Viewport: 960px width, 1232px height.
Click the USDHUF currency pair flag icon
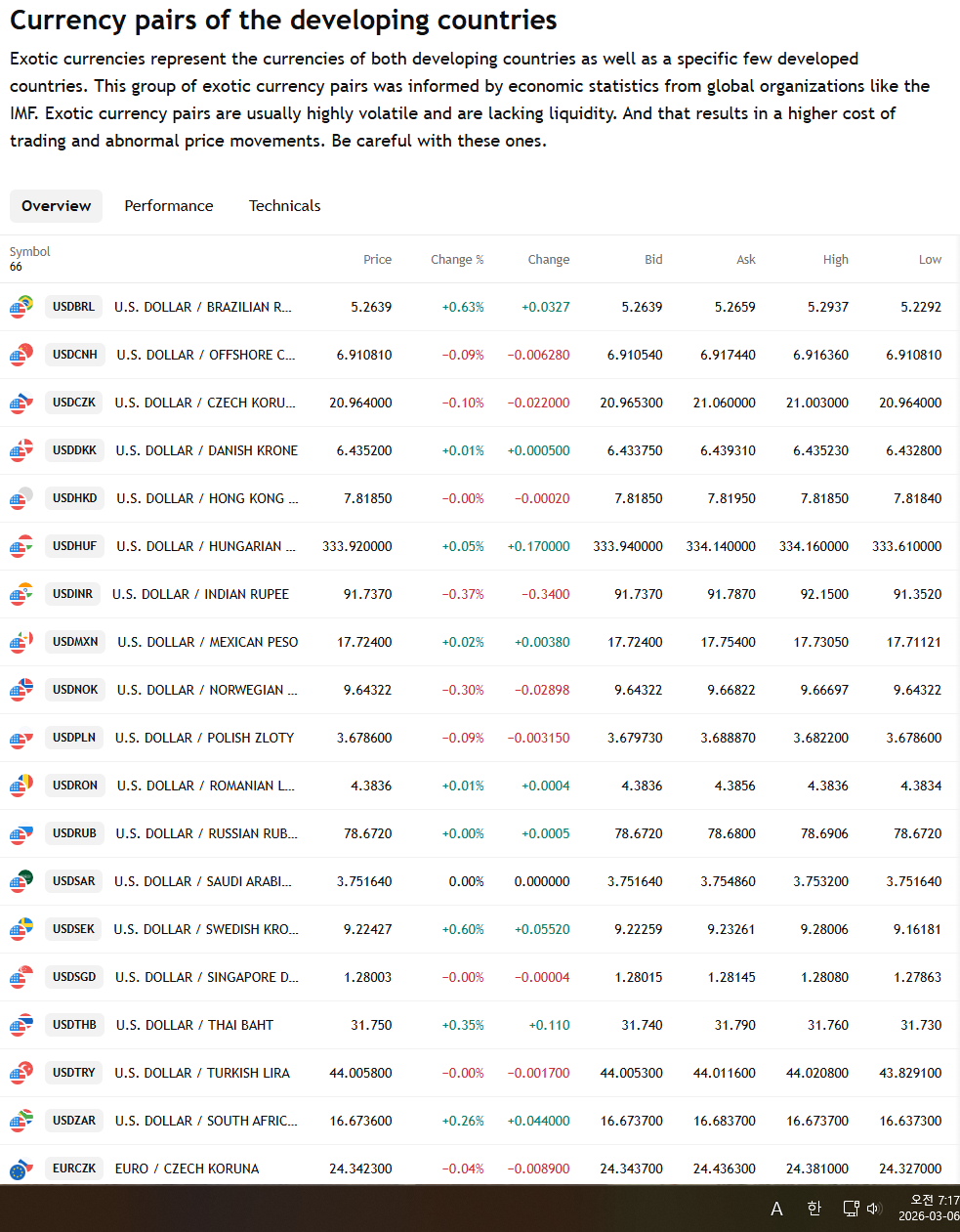(21, 546)
